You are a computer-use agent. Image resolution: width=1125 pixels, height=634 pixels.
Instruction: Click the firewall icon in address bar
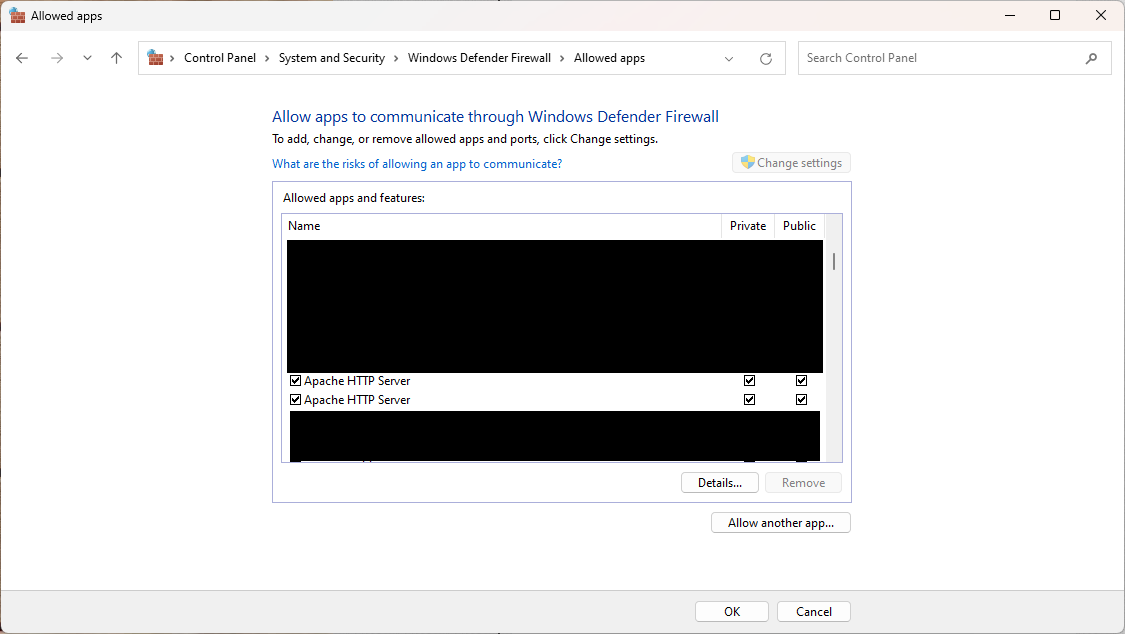[x=155, y=57]
